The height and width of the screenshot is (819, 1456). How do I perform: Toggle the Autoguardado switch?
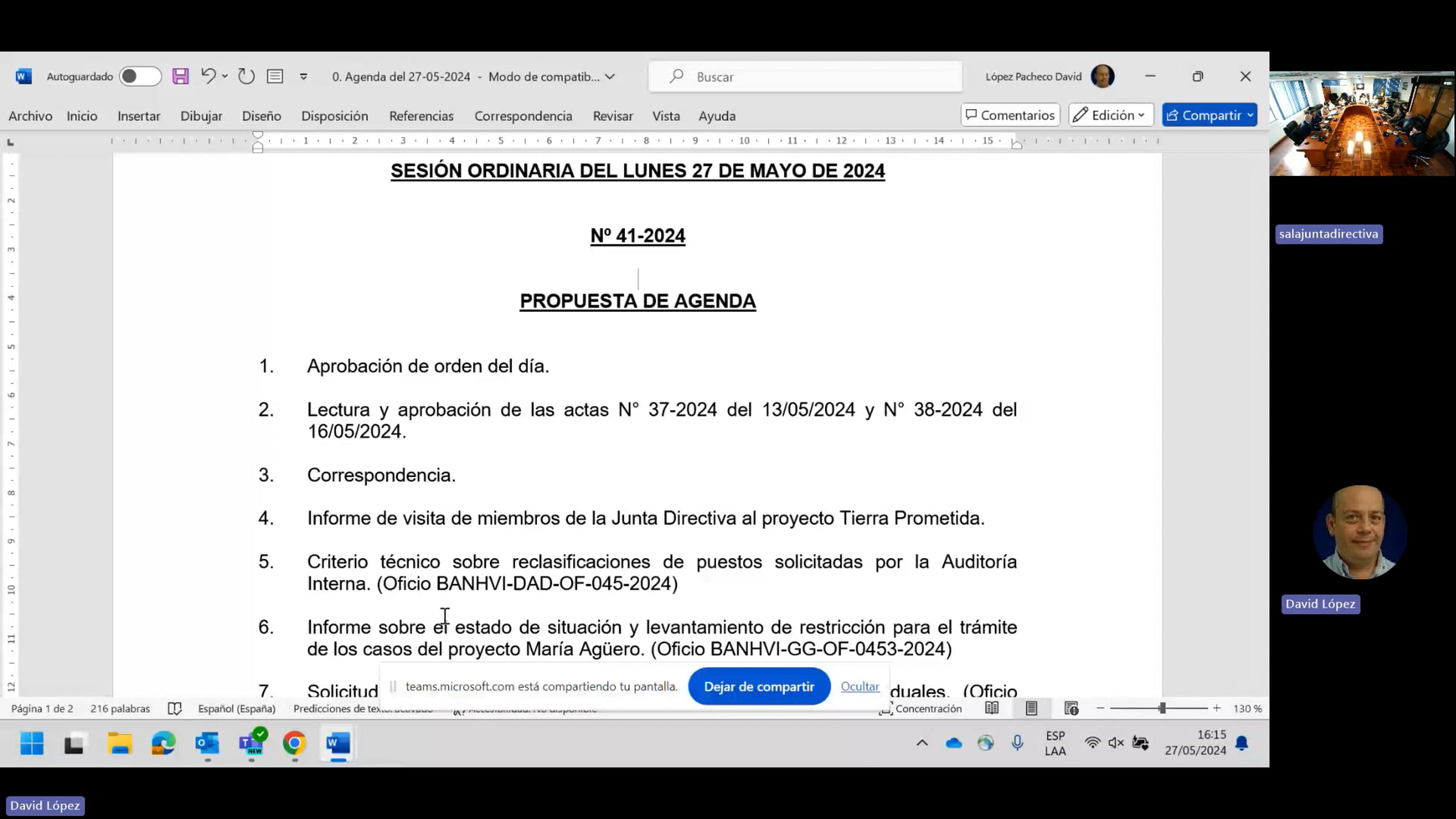tap(140, 76)
